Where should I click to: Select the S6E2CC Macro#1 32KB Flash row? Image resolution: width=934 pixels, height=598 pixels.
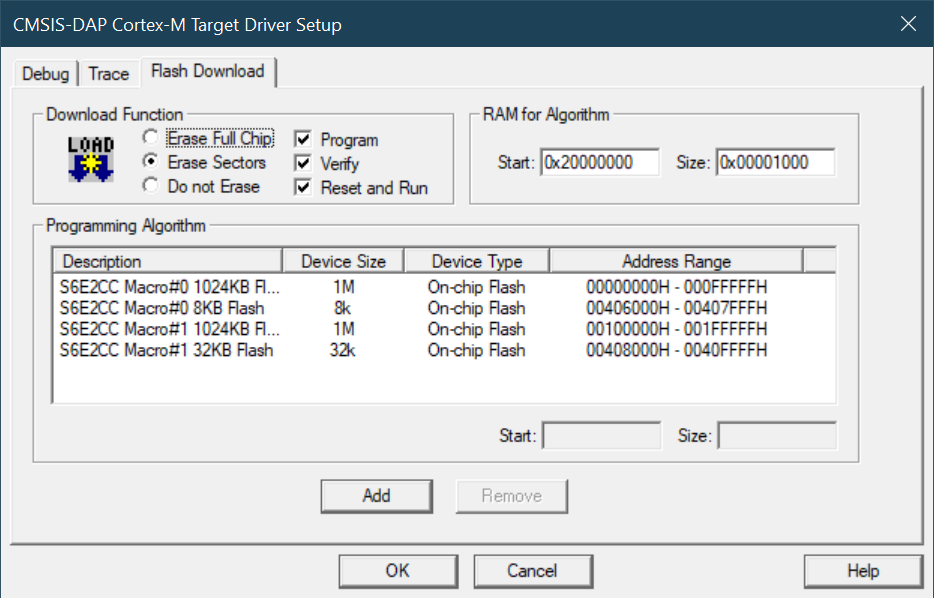coord(444,350)
